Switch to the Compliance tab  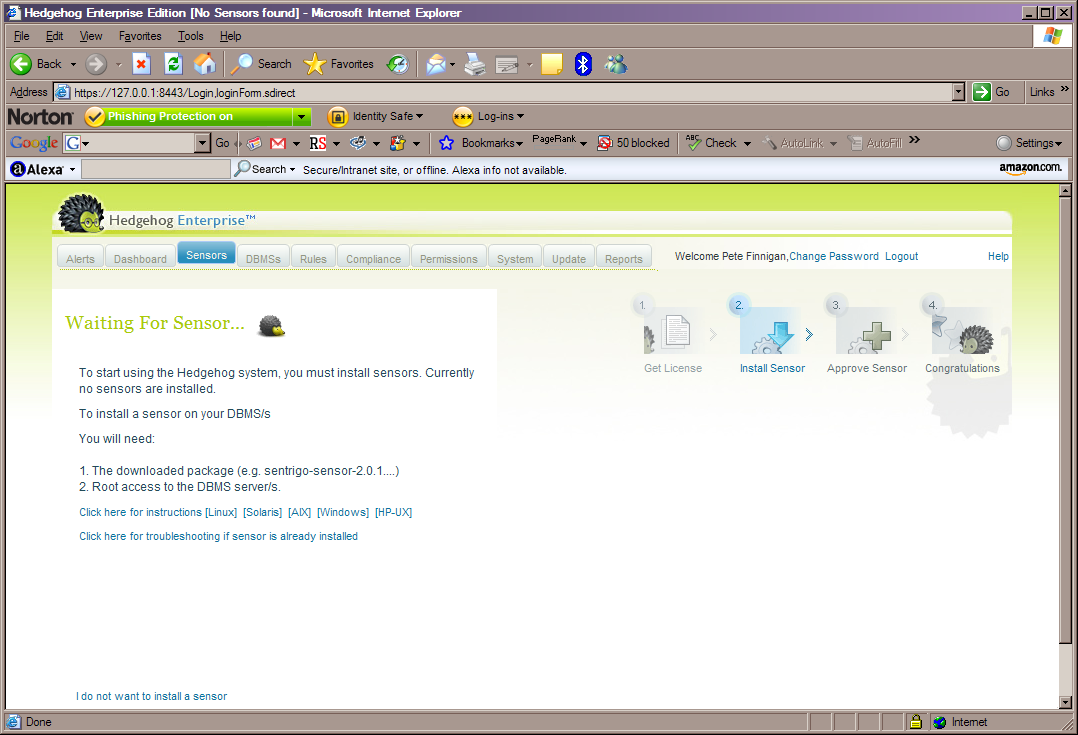coord(373,259)
